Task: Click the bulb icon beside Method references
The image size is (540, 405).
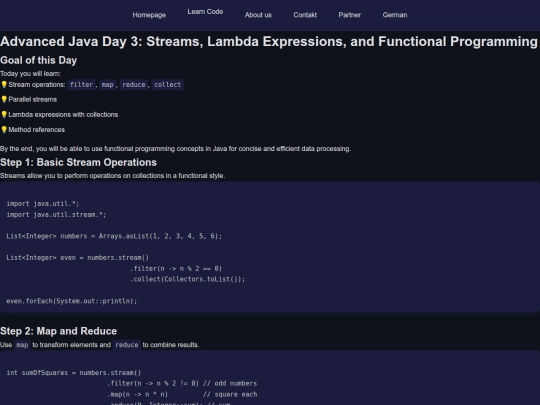Action: [x=4, y=129]
